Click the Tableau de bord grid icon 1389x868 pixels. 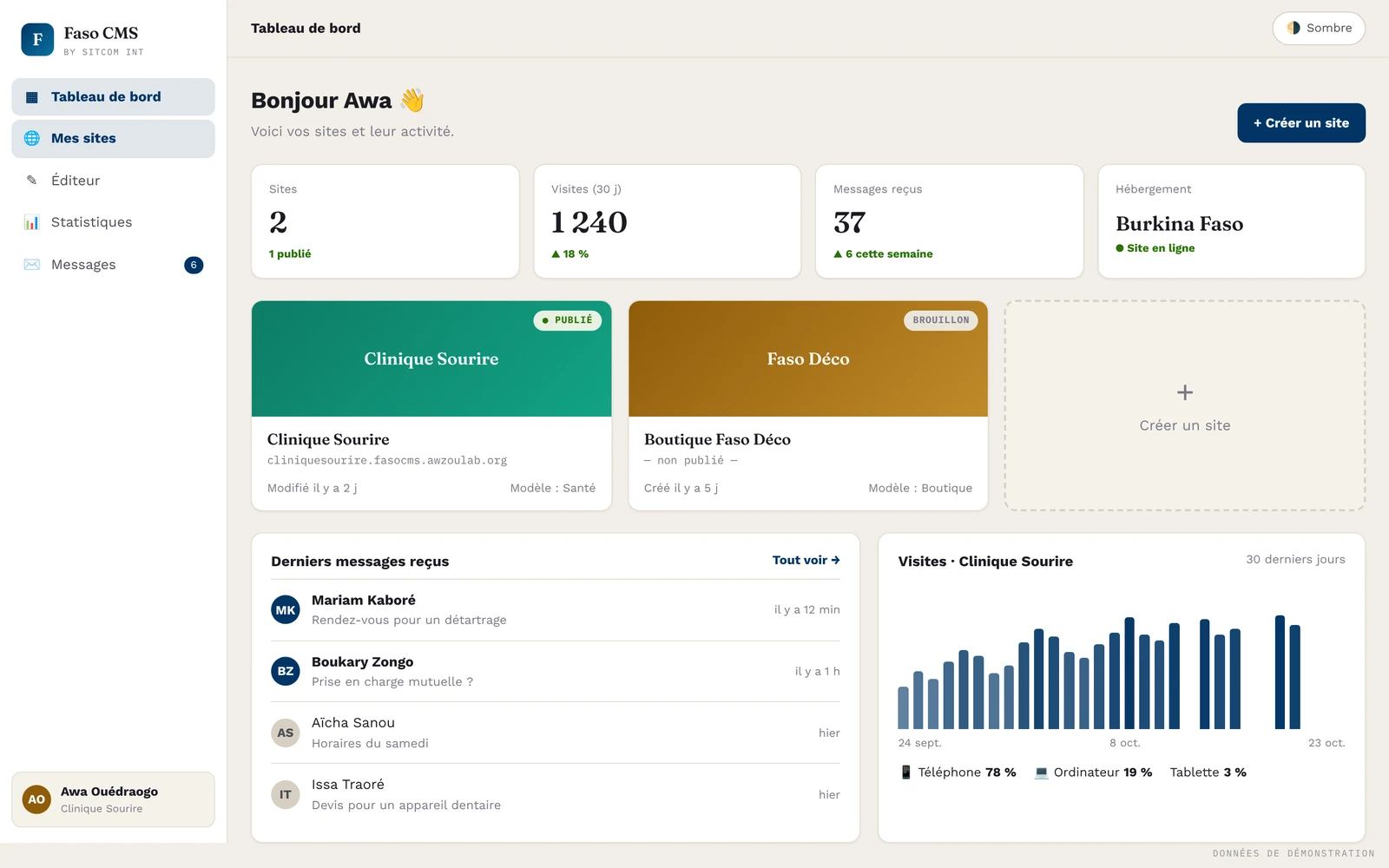pos(32,97)
